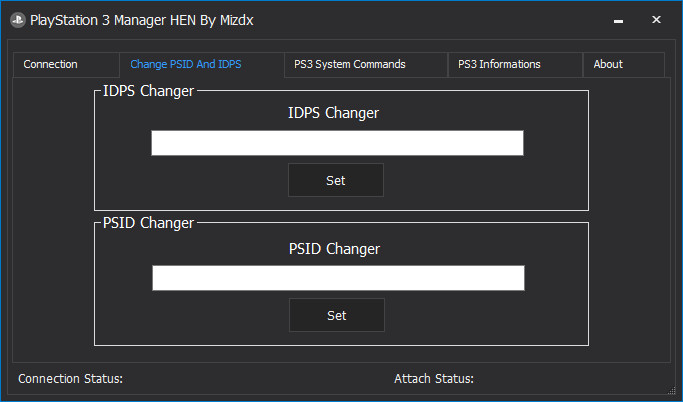Click the PlayStation logo icon in title bar
The width and height of the screenshot is (683, 402).
[x=18, y=20]
